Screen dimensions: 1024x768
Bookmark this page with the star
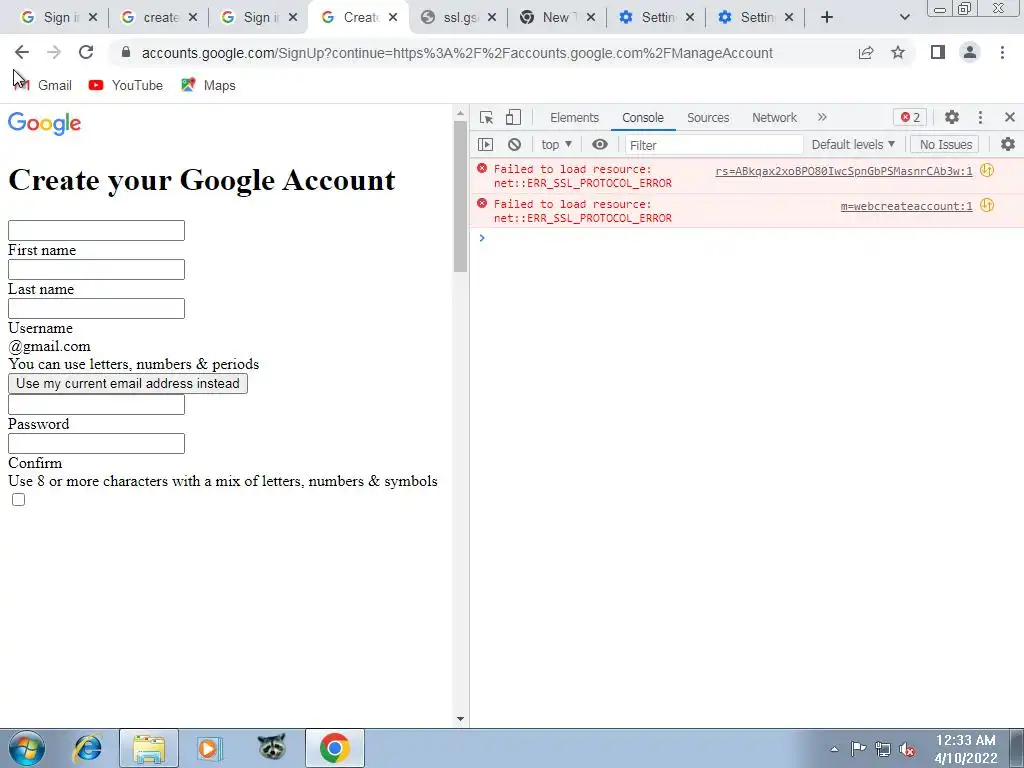898,52
